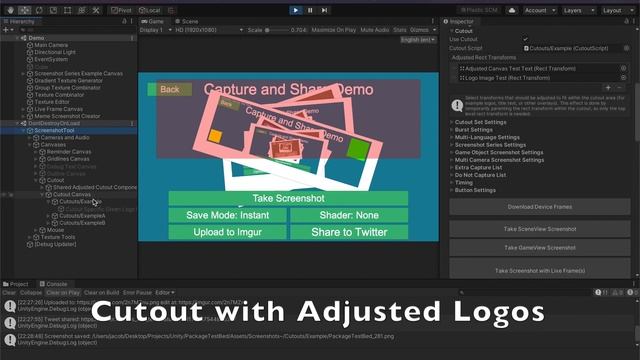The height and width of the screenshot is (360, 640).
Task: Remove an Adjusted Rect Transforms list entry
Action: click(619, 87)
